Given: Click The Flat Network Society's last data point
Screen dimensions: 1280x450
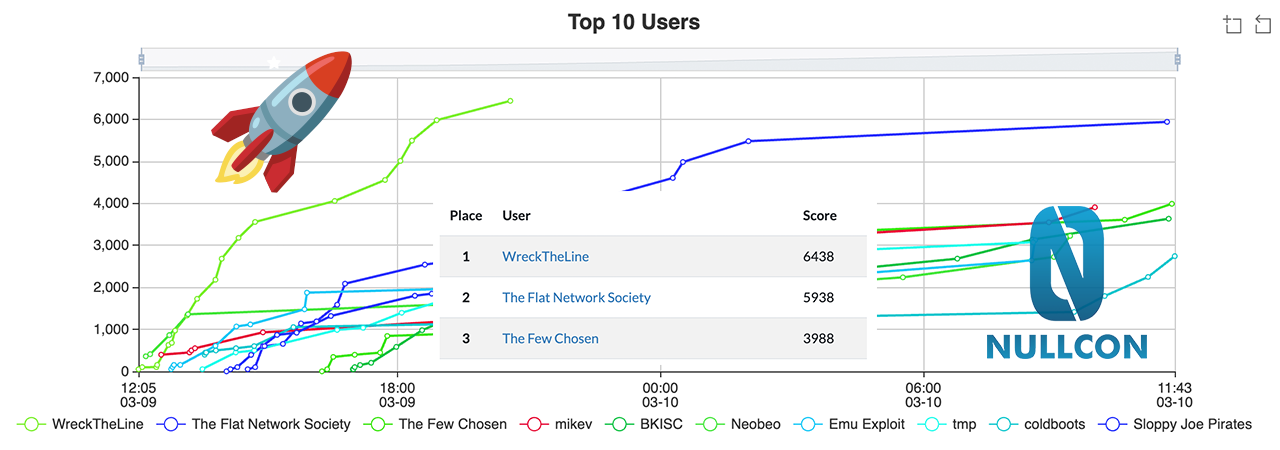Looking at the screenshot, I should pos(1166,122).
